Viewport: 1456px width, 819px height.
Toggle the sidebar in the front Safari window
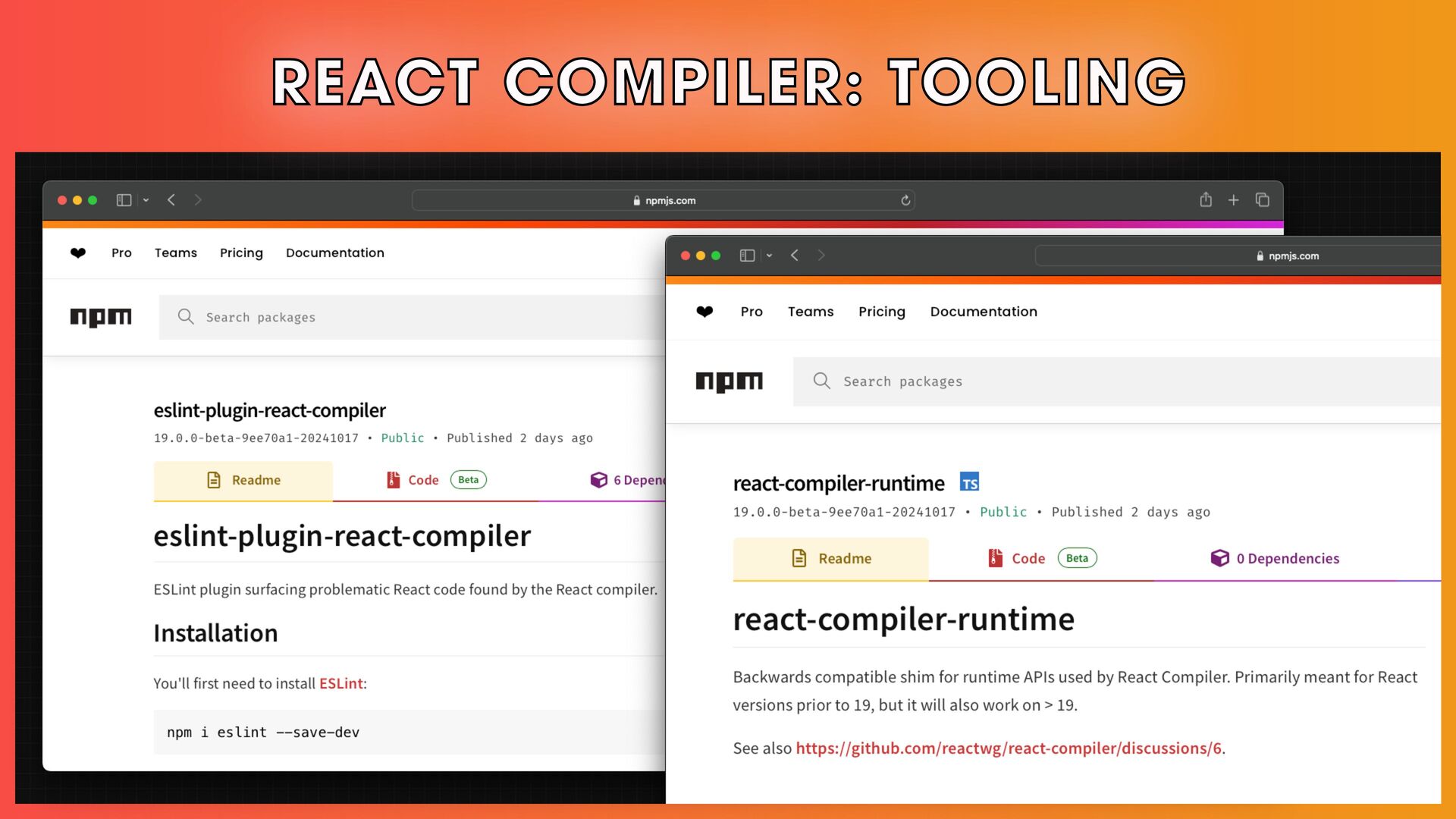747,256
